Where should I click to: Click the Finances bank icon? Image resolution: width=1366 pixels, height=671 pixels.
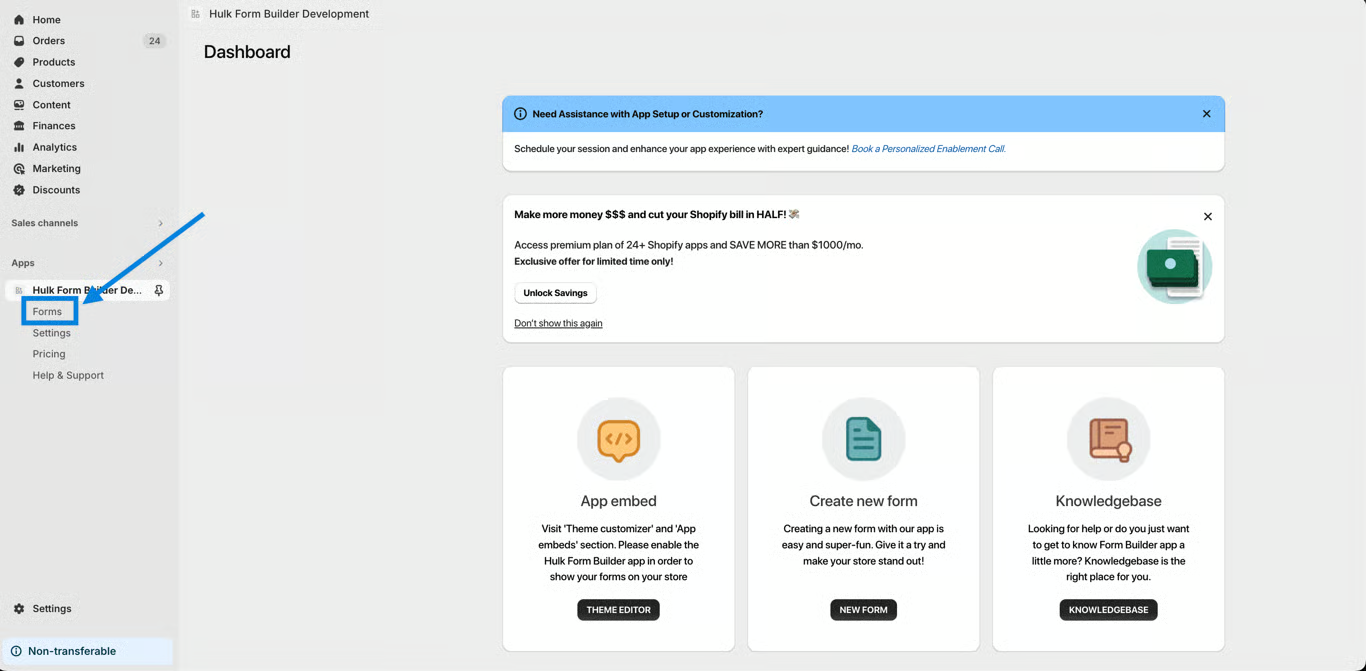19,126
